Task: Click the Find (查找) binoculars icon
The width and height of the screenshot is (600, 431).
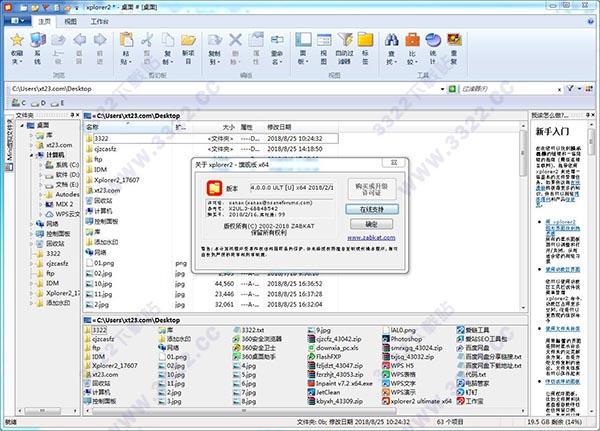Action: pos(391,48)
